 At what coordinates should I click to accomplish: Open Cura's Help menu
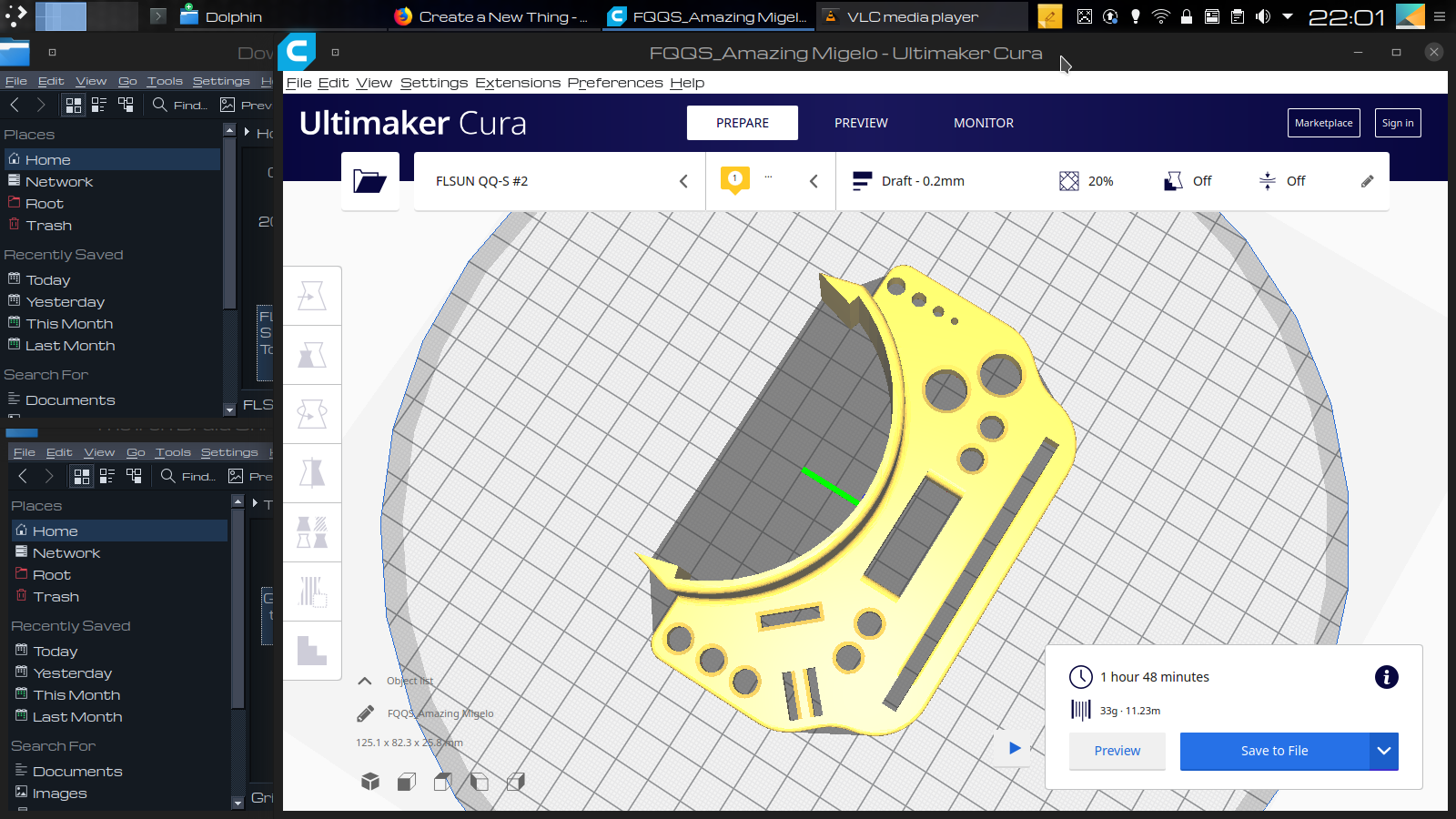pyautogui.click(x=687, y=83)
